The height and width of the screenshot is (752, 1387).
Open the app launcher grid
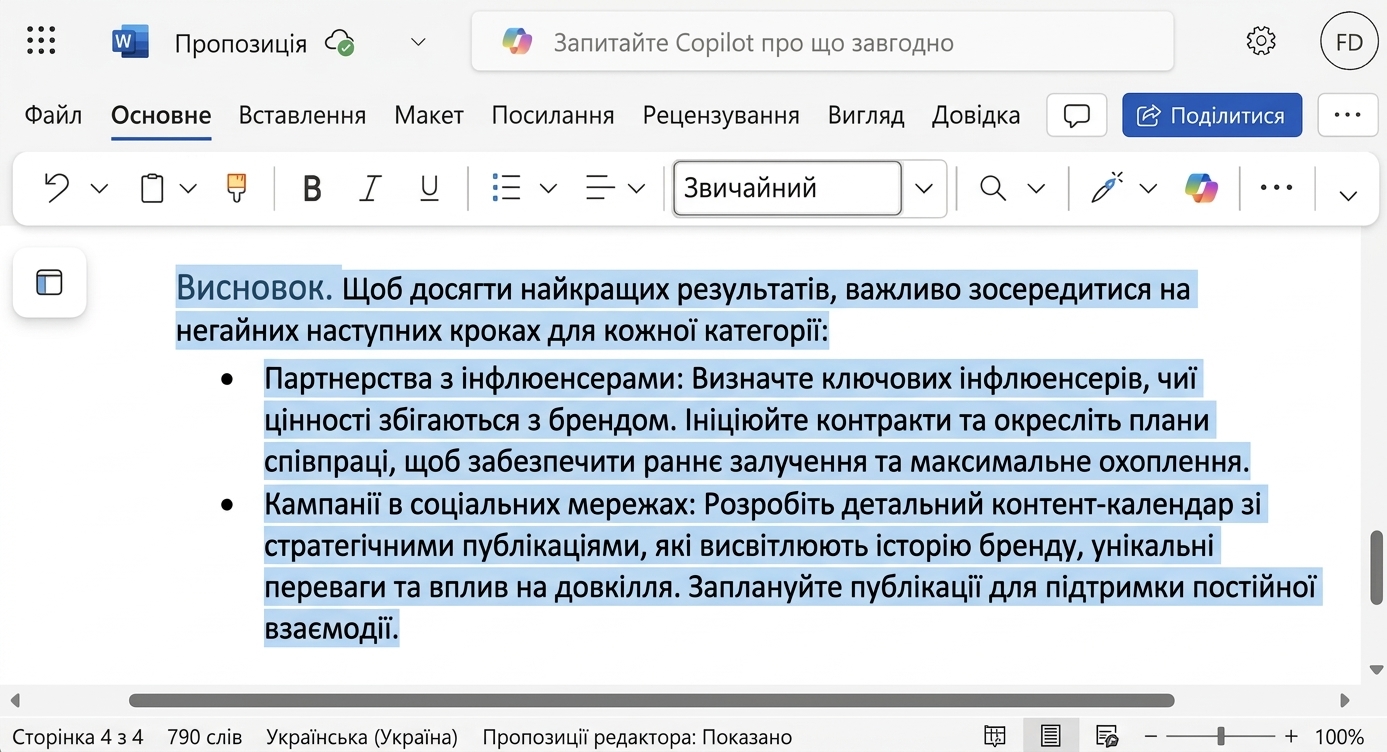[x=41, y=41]
